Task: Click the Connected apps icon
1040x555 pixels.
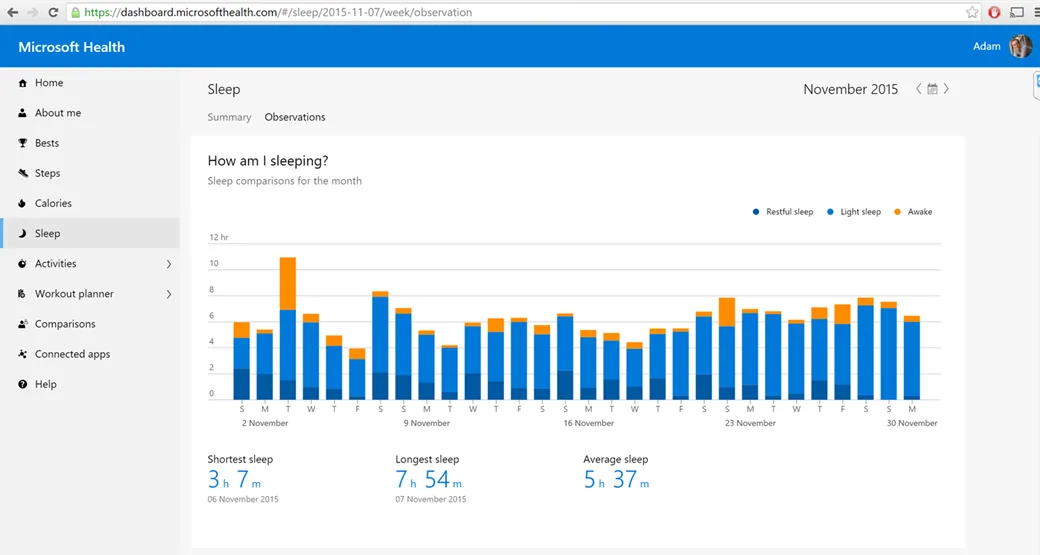Action: (x=23, y=354)
